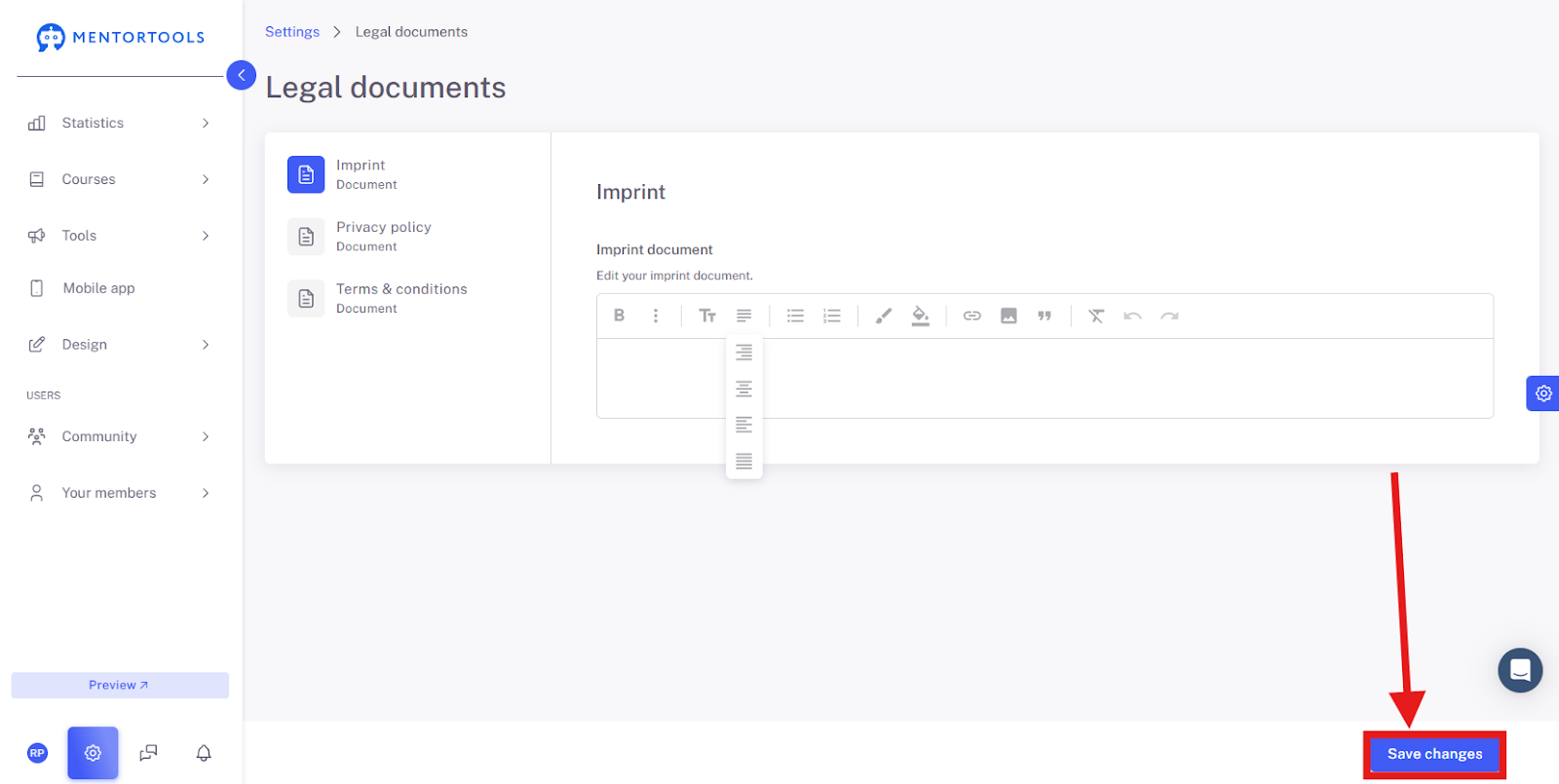Screen dimensions: 1559x784
Task: Pick text color brush tool
Action: point(884,316)
